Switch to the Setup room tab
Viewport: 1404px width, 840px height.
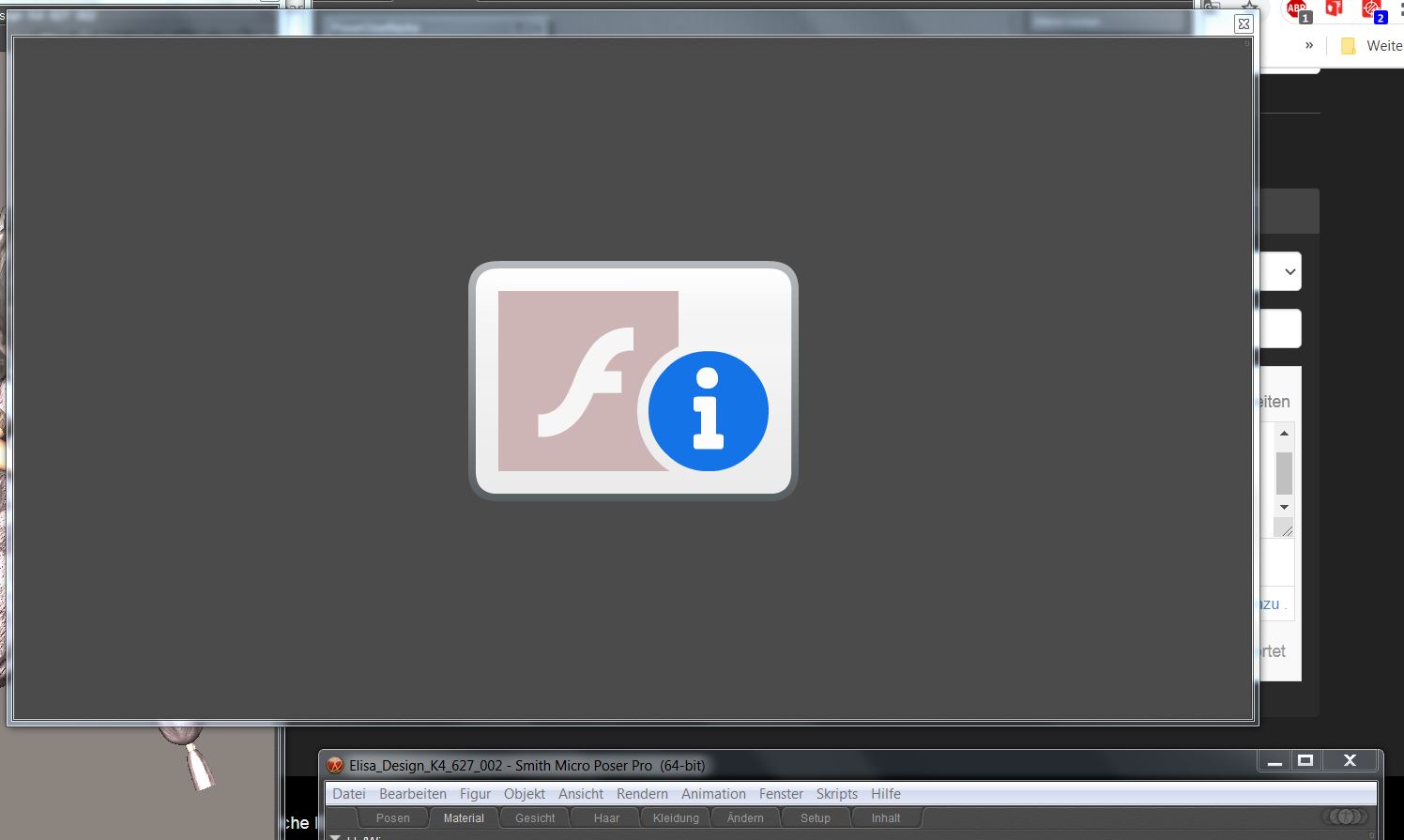[815, 818]
